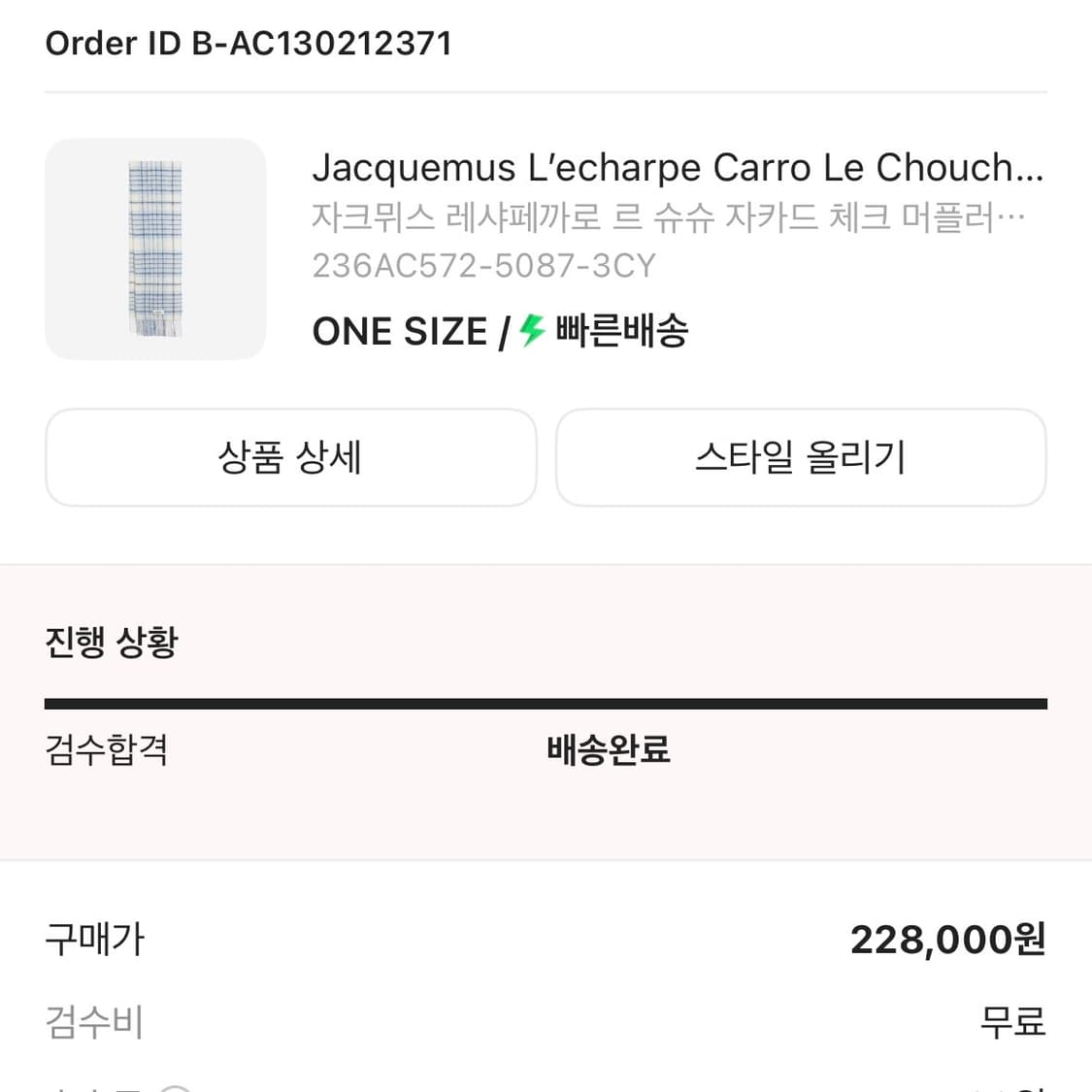Click the partially visible row below 검수비

546,1085
